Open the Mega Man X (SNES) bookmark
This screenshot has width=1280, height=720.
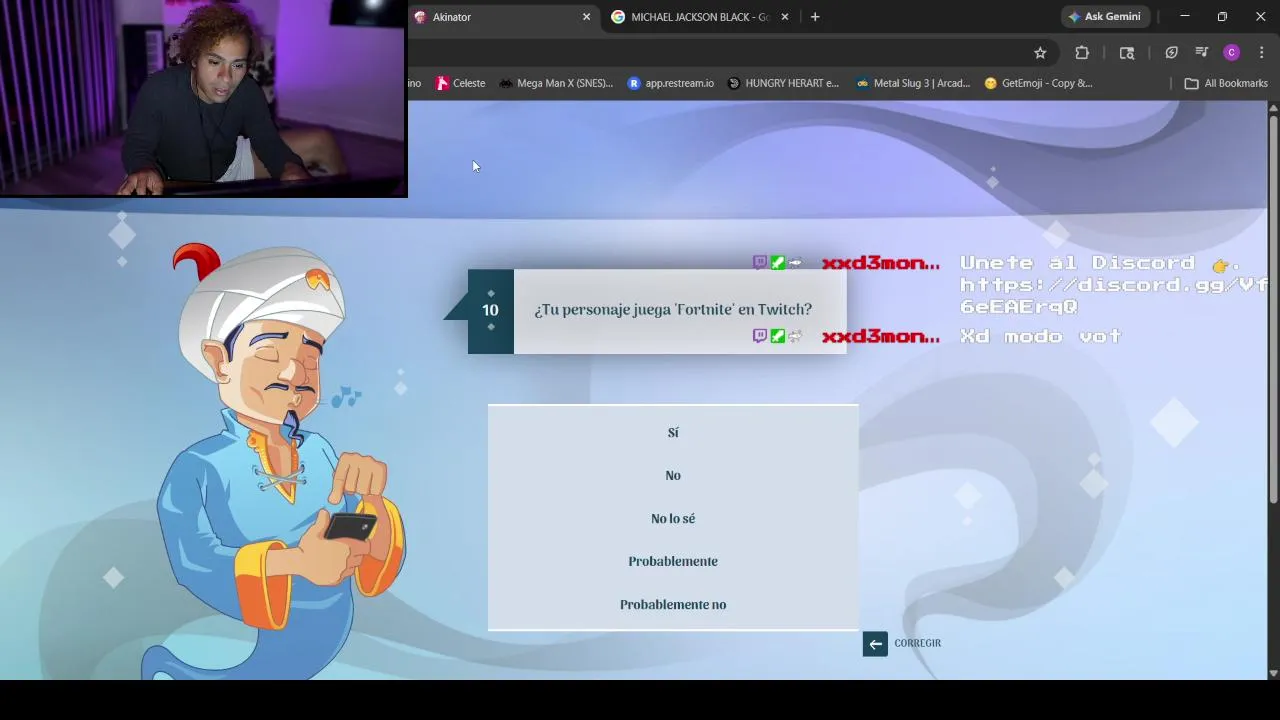click(x=556, y=83)
